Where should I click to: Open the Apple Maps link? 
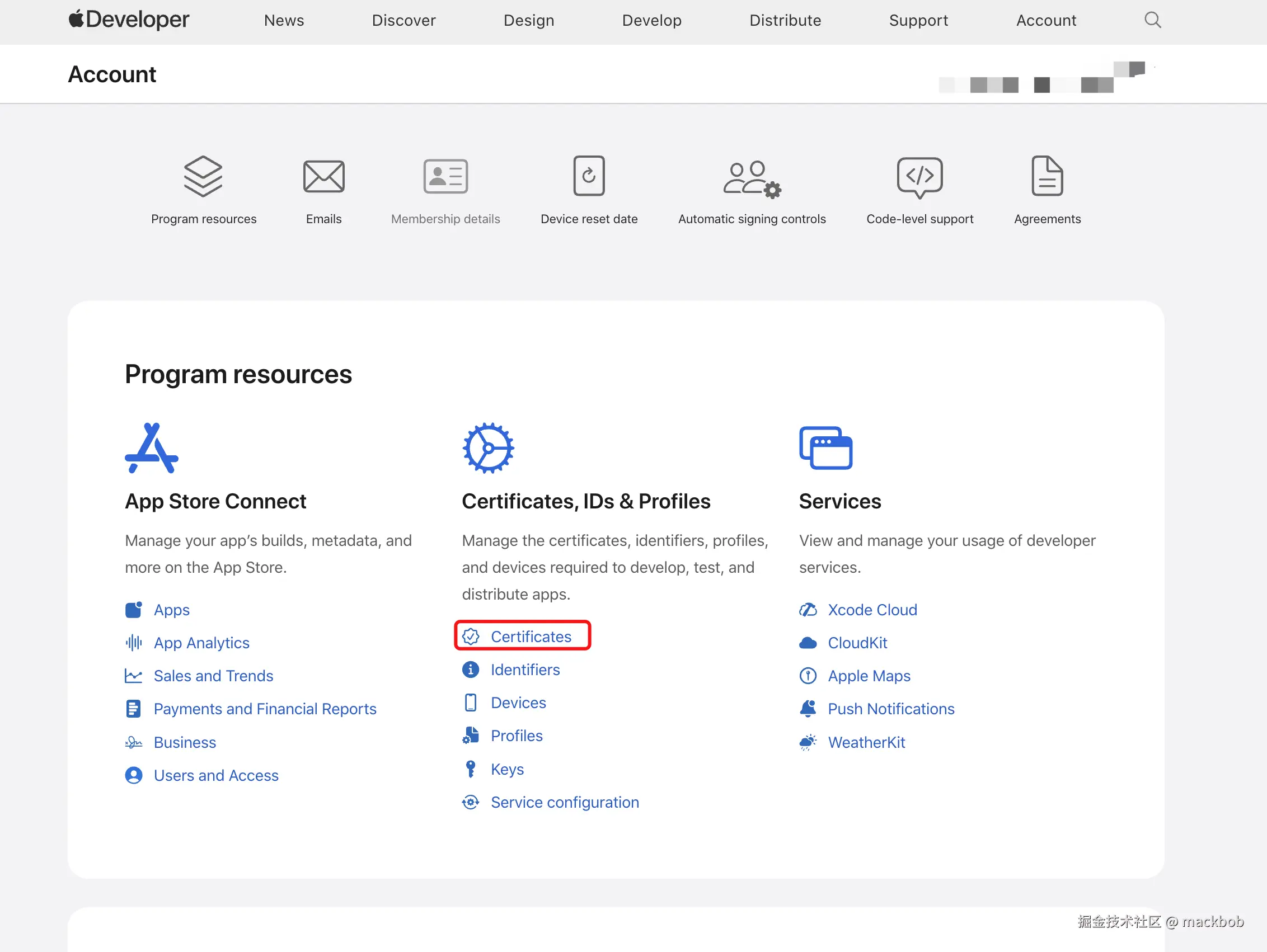[869, 676]
